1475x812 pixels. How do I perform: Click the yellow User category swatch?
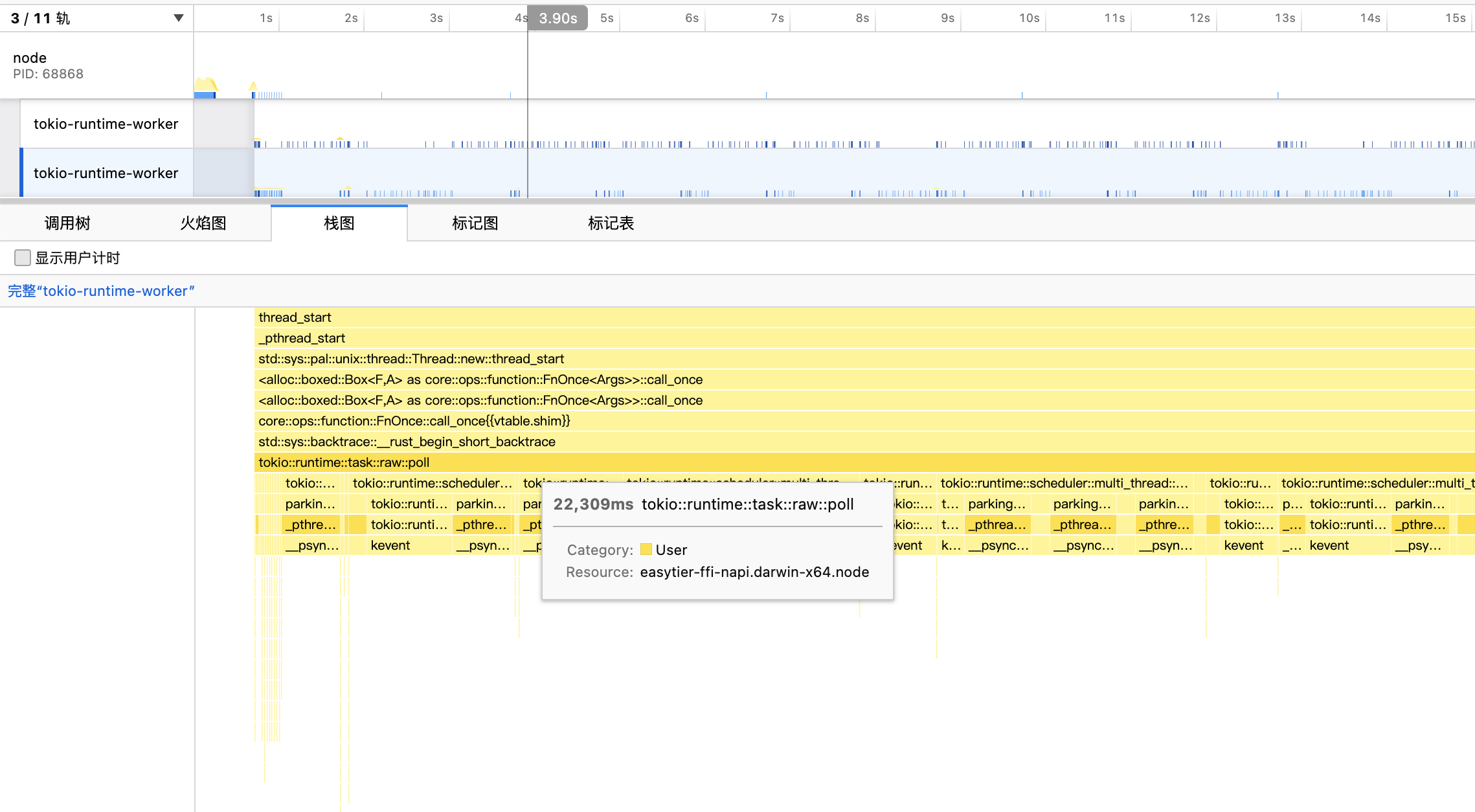pos(646,550)
